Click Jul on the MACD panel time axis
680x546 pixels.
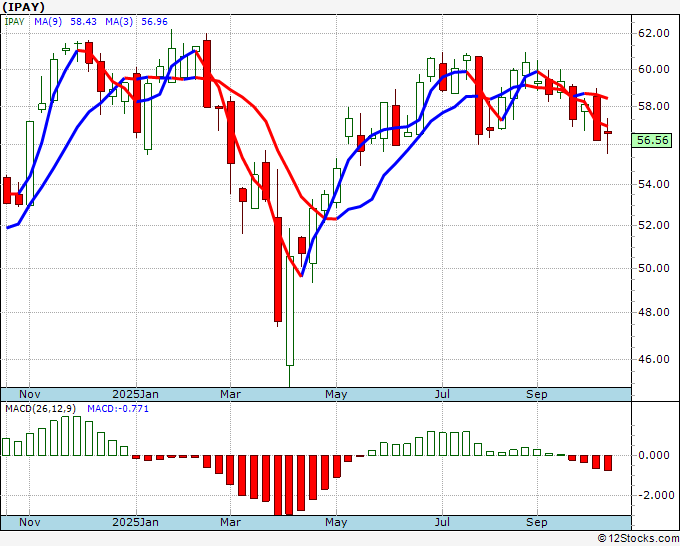pyautogui.click(x=442, y=522)
